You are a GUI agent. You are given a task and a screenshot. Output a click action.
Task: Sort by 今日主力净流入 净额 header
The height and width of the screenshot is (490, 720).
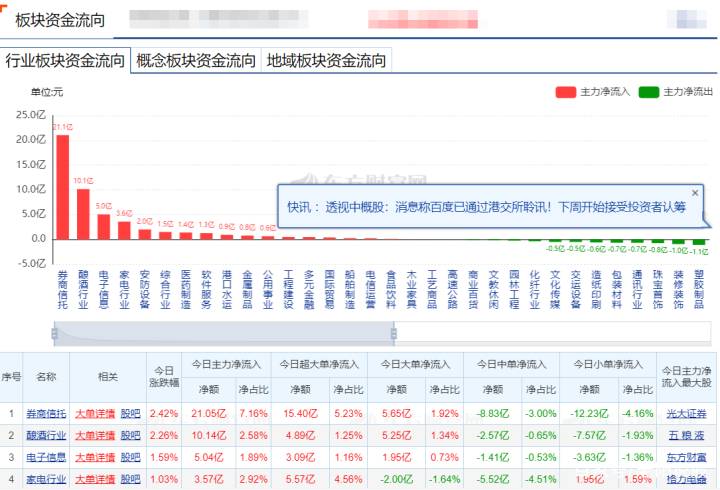209,390
